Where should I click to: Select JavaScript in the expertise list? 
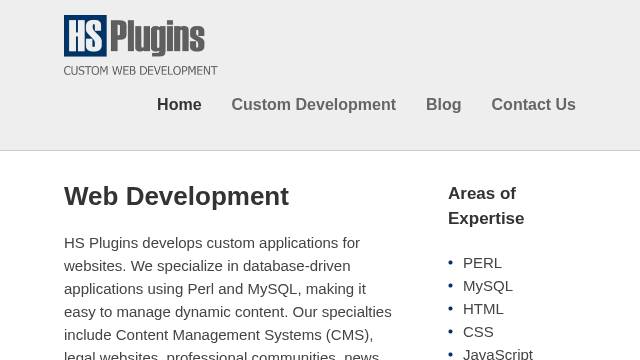coord(498,354)
